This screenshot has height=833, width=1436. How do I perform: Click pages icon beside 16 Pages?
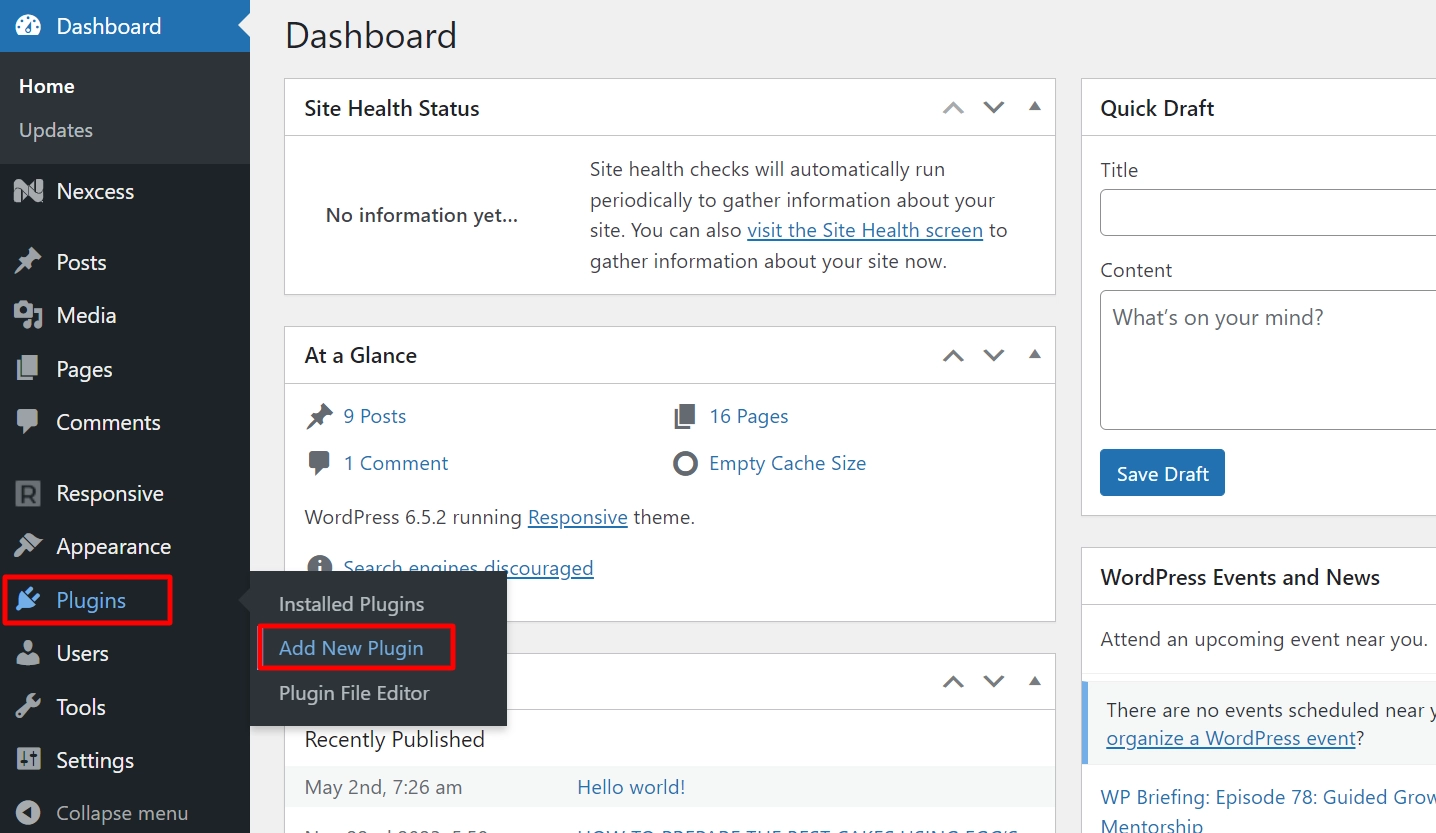point(685,416)
